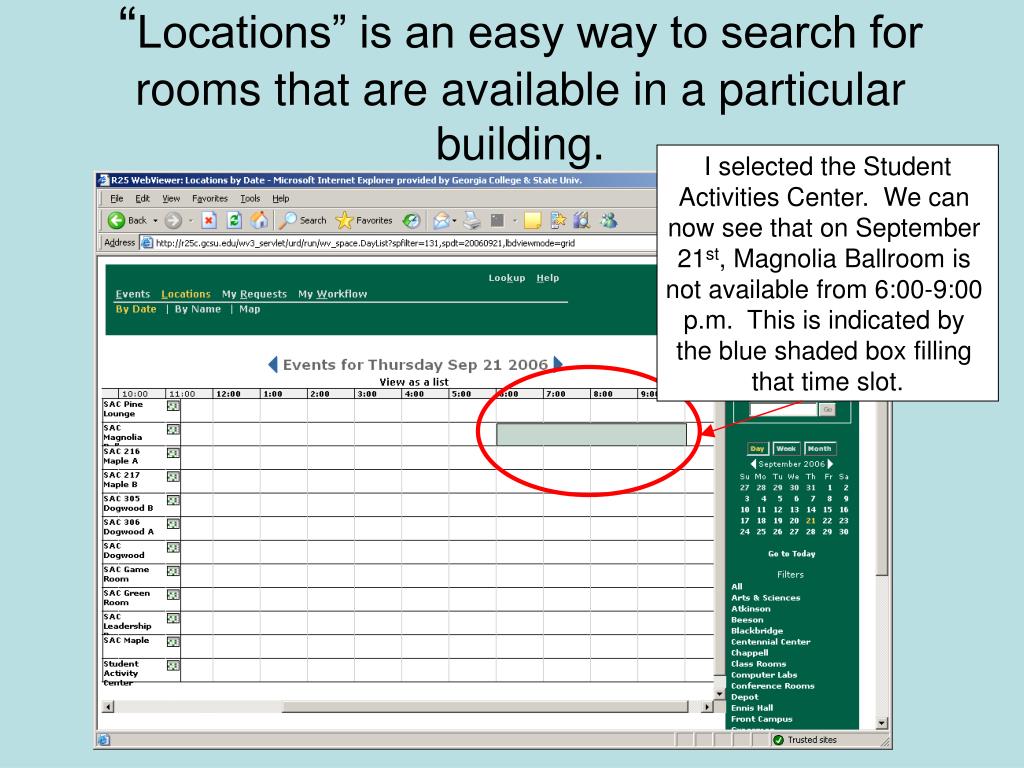Image resolution: width=1024 pixels, height=768 pixels.
Task: Click the Forward arrow button
Action: [172, 221]
